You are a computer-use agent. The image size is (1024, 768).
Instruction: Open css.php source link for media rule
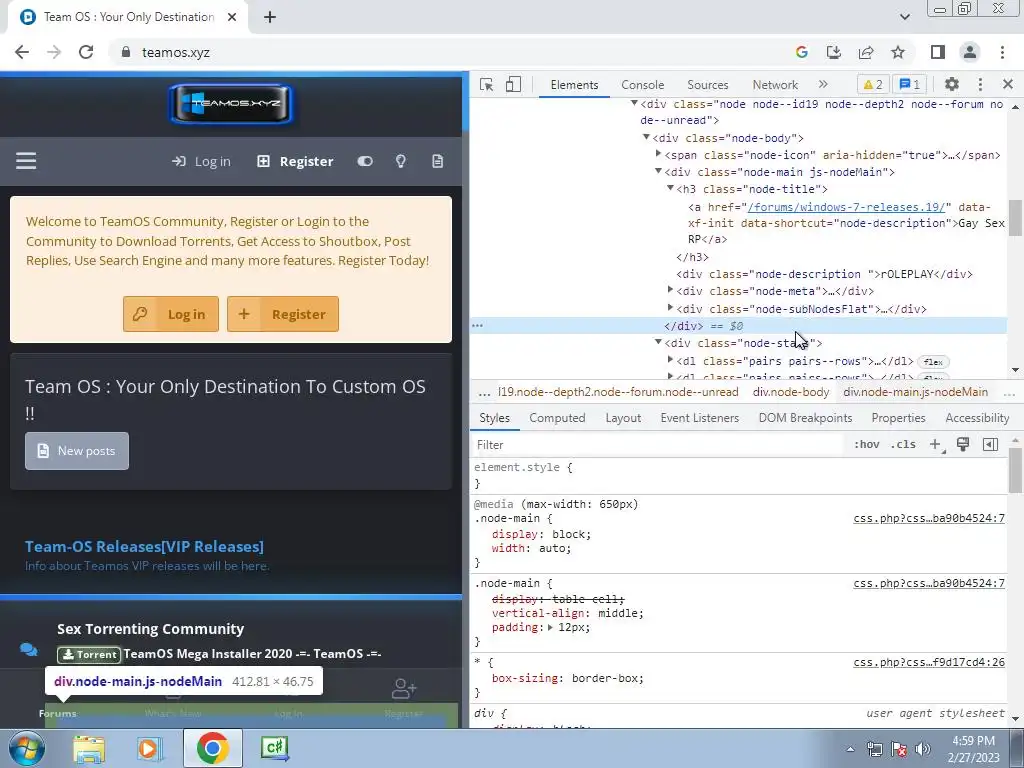point(929,519)
